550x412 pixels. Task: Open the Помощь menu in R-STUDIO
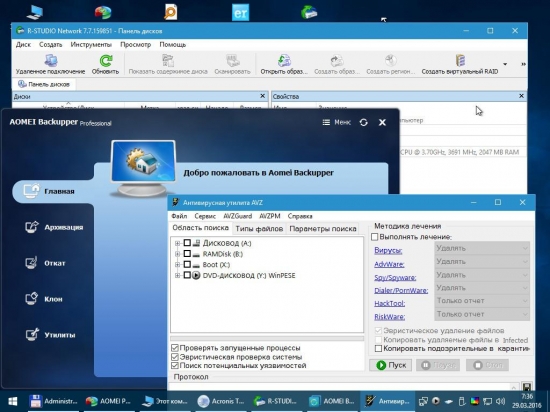coord(173,45)
